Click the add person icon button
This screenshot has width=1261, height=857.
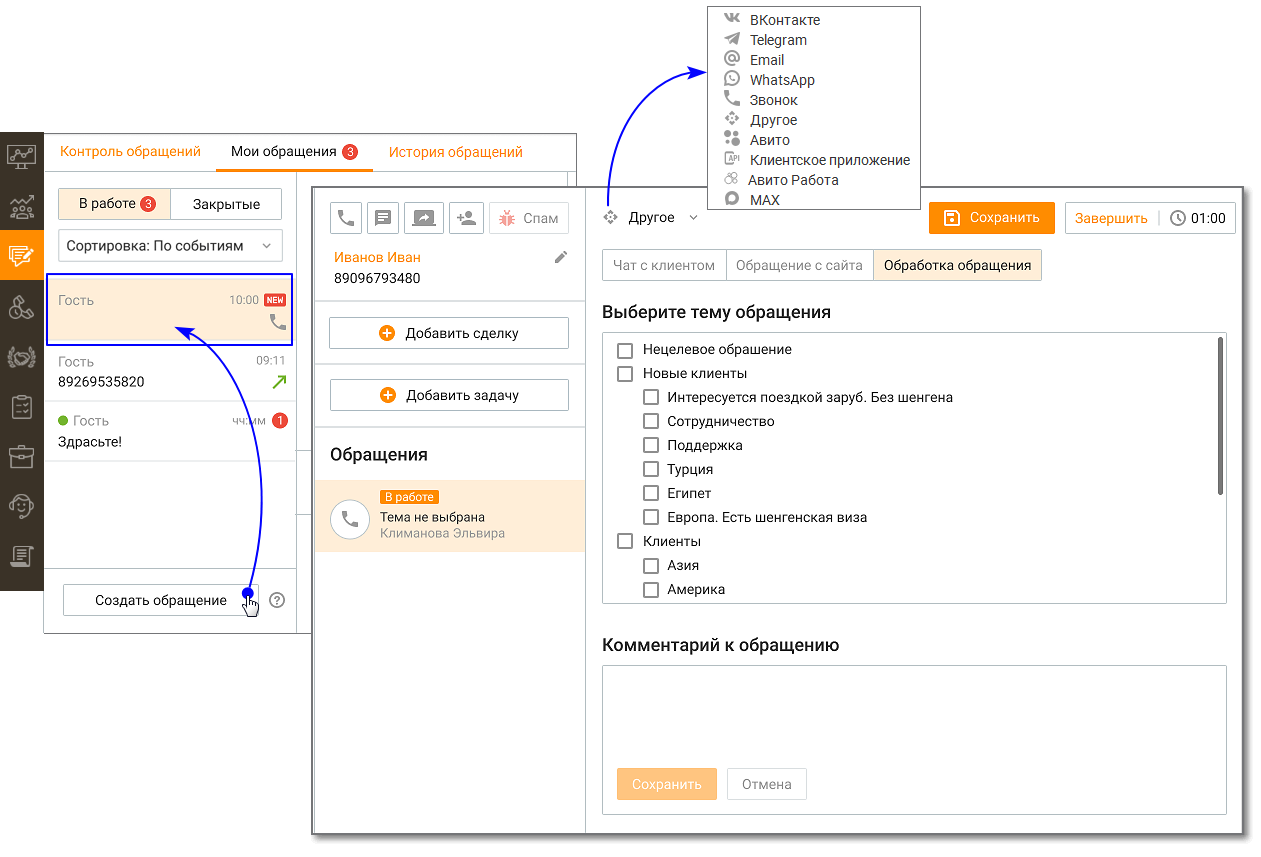[x=466, y=218]
